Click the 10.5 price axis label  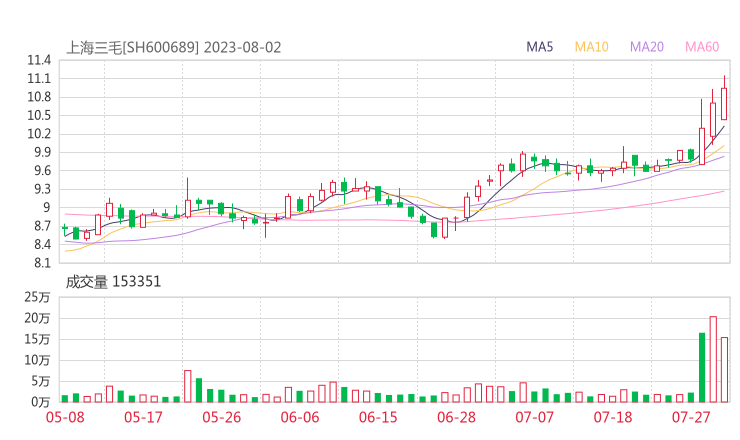tap(39, 115)
